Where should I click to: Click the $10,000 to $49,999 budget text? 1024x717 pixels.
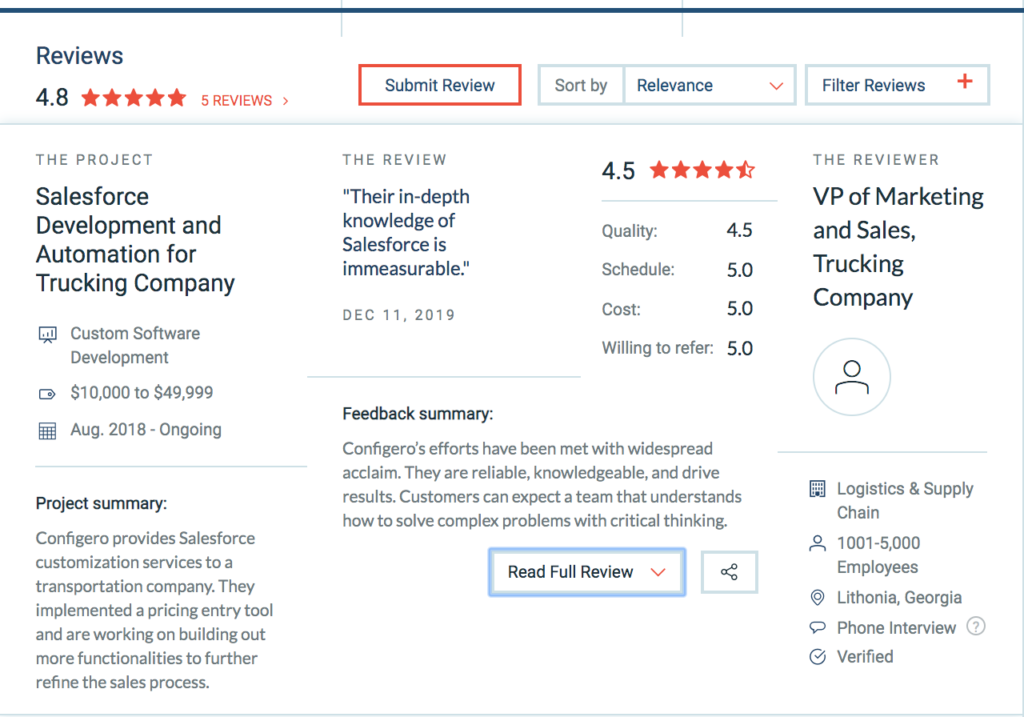[142, 392]
